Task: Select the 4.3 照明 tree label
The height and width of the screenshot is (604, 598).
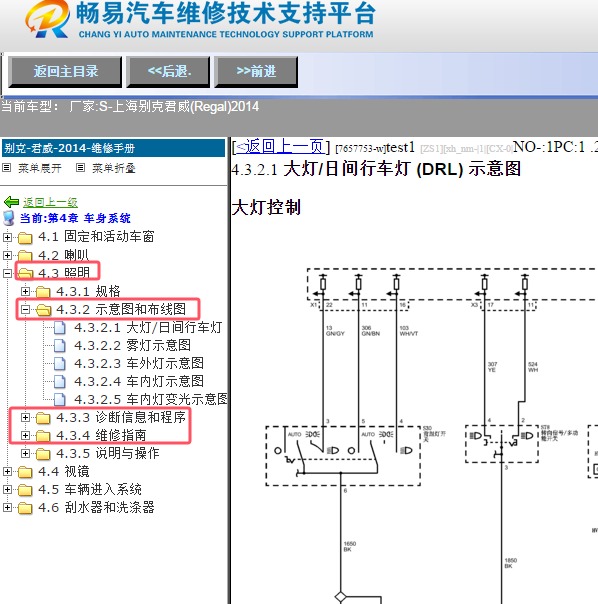Action: 64,273
